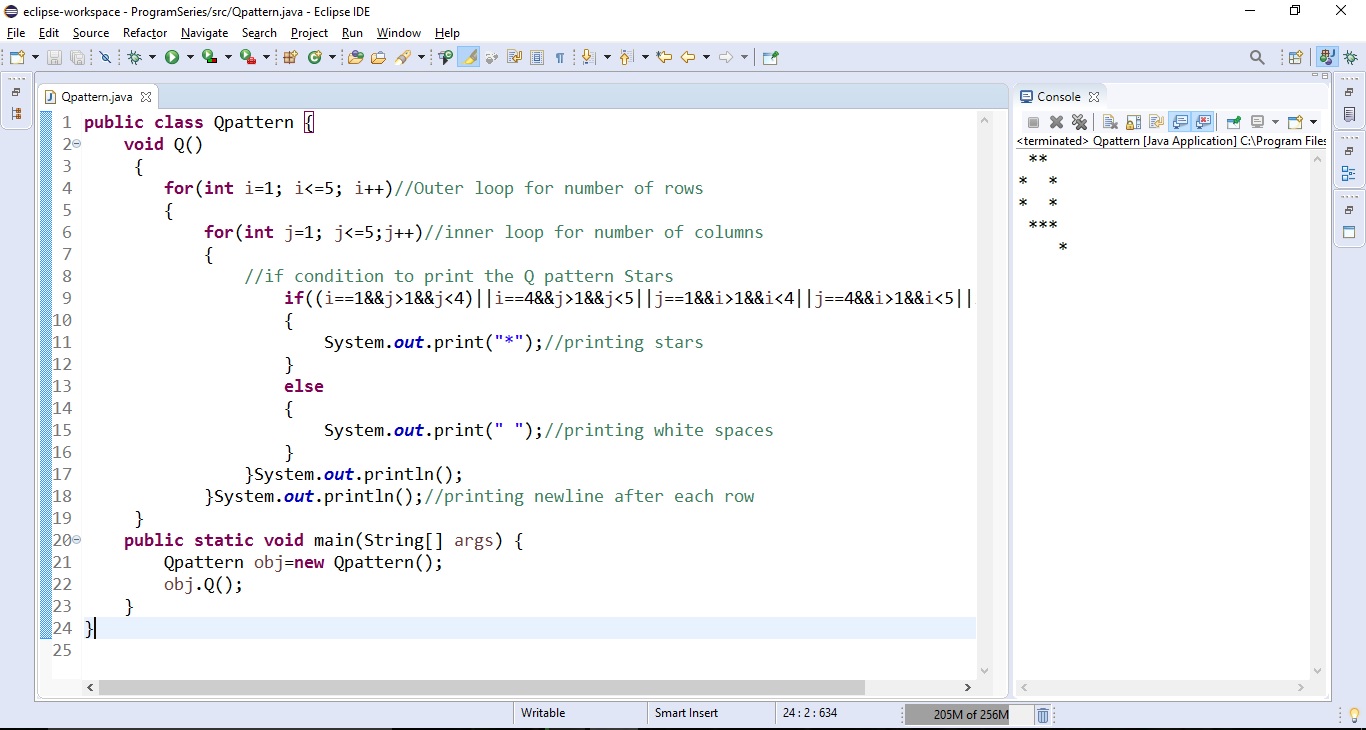Pin the Console view
The height and width of the screenshot is (730, 1366).
(1233, 122)
